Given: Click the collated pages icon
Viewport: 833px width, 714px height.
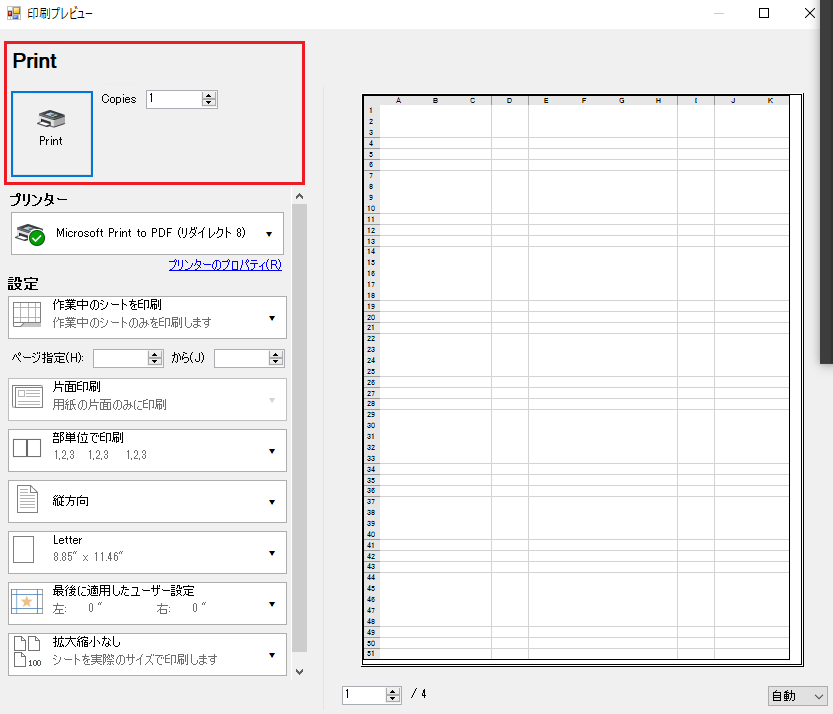Looking at the screenshot, I should [27, 448].
